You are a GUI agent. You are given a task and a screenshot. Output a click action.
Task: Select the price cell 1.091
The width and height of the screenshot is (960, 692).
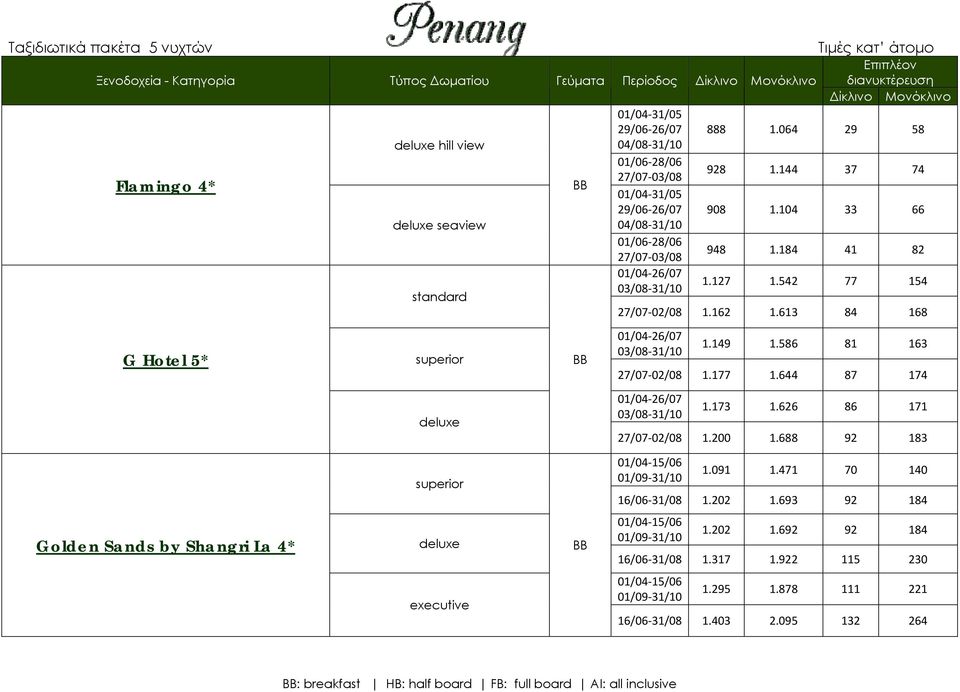(716, 470)
